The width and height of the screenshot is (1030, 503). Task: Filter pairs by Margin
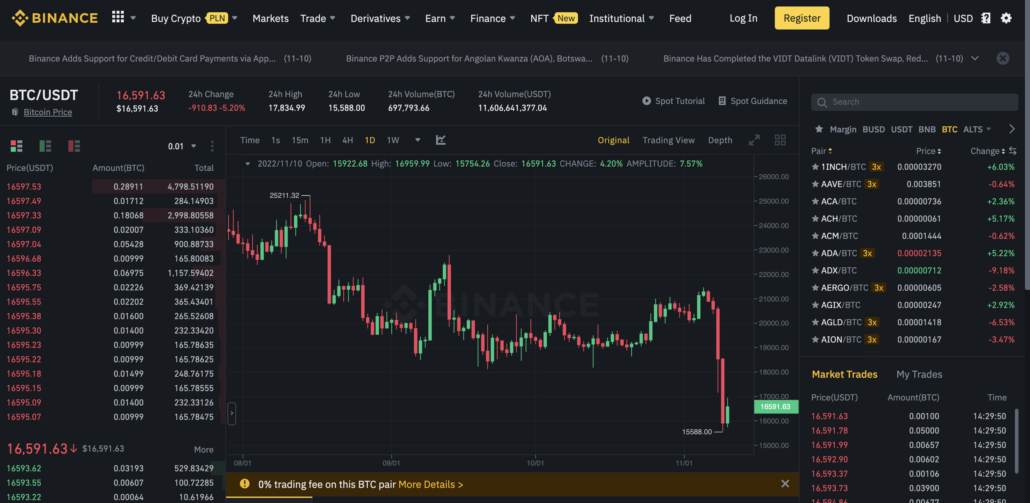point(843,129)
